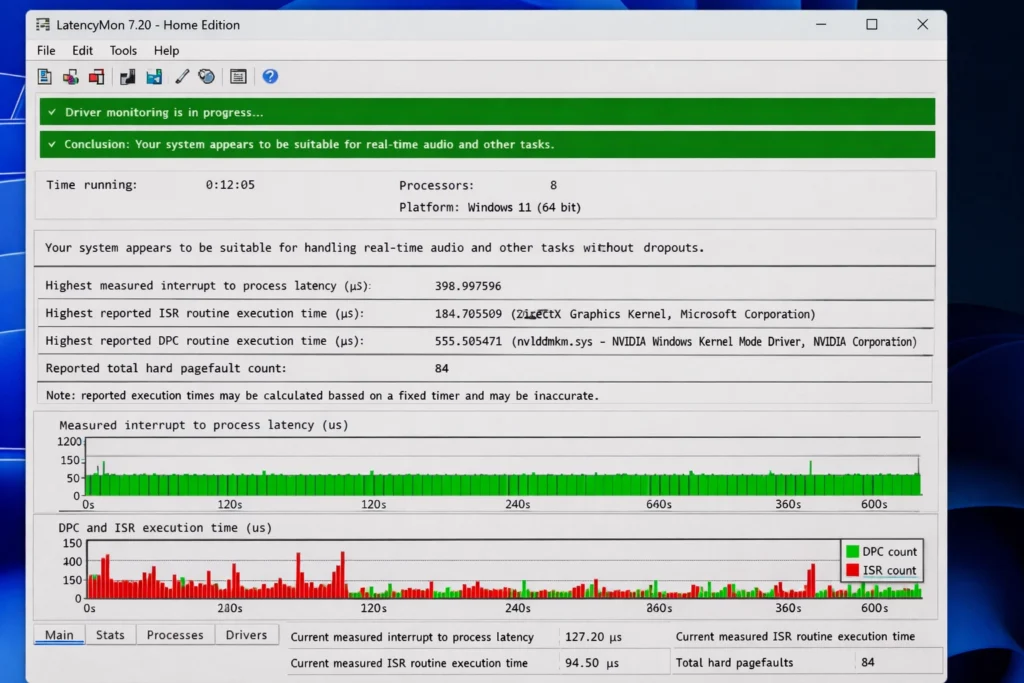The width and height of the screenshot is (1024, 683).
Task: Click the red ISR count legend swatch
Action: pos(852,570)
